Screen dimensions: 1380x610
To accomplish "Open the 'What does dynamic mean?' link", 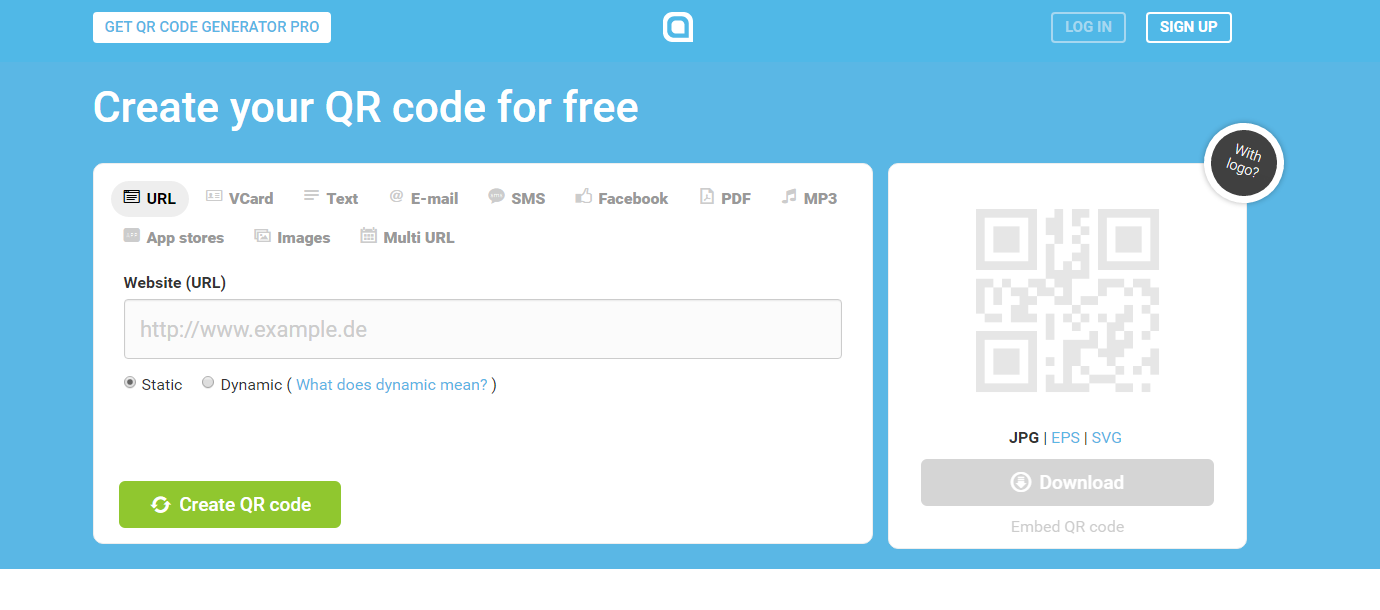I will coord(392,385).
